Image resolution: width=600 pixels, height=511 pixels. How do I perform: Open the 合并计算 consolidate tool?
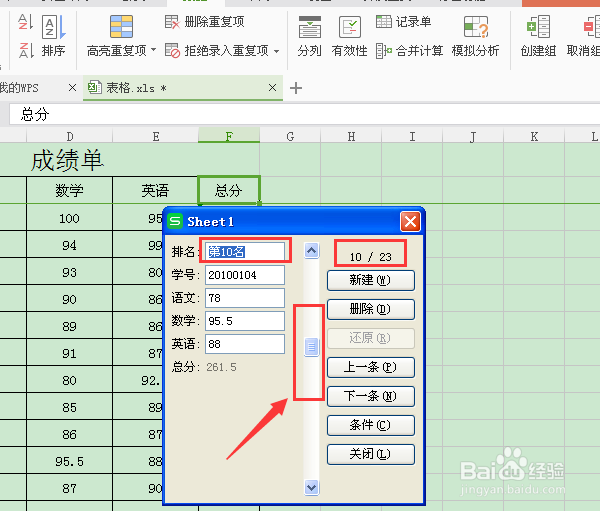pyautogui.click(x=409, y=50)
